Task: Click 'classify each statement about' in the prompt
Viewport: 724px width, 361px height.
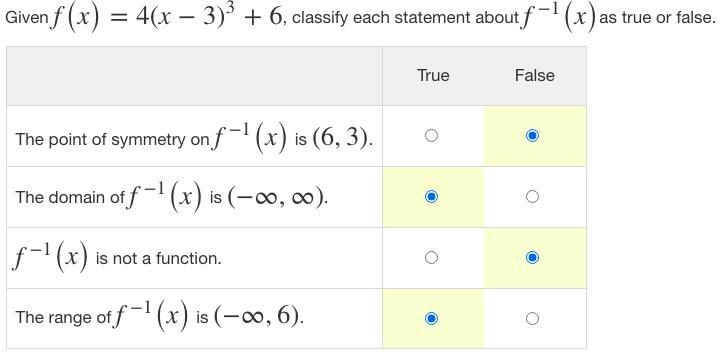Action: [405, 18]
